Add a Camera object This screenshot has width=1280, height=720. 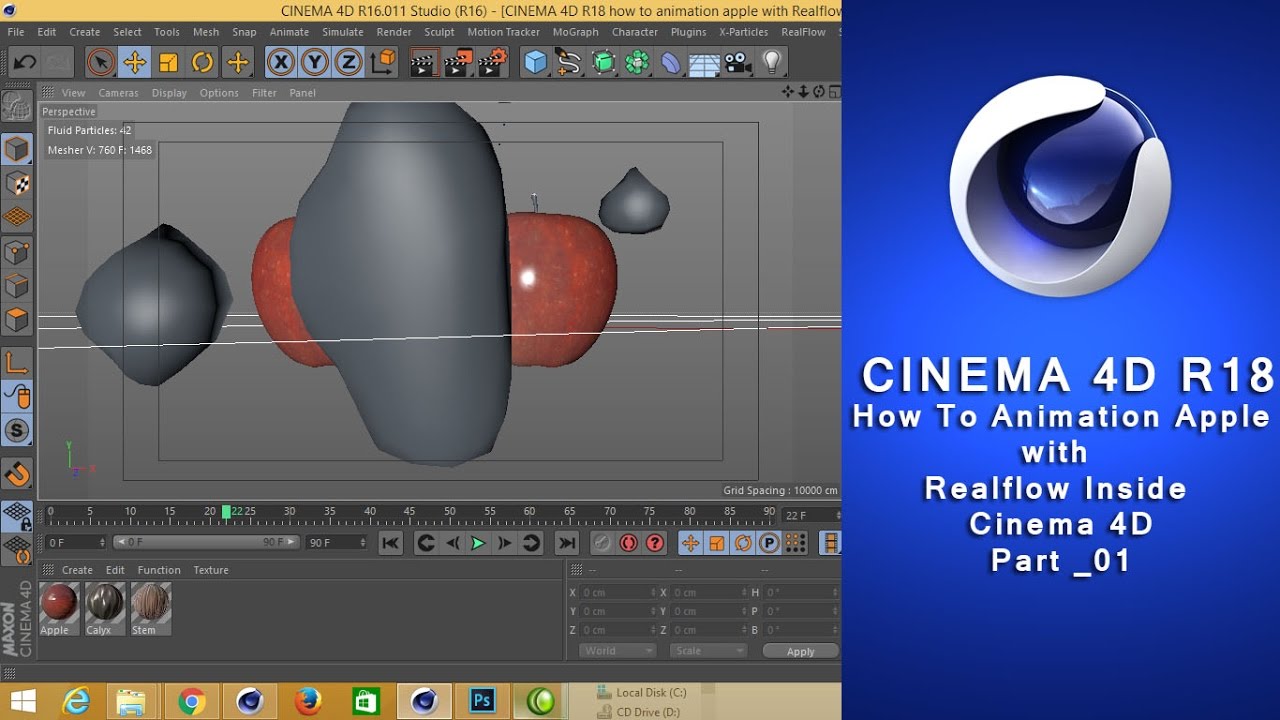pos(738,63)
